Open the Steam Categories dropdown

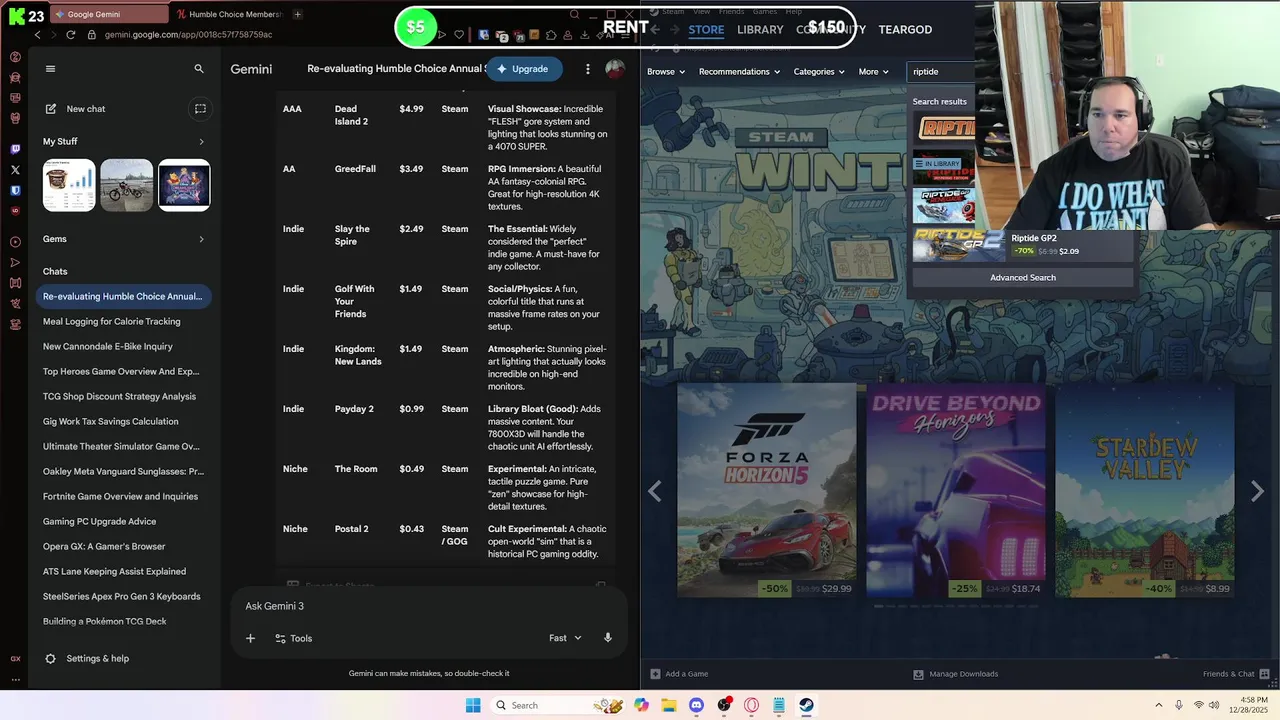point(819,71)
